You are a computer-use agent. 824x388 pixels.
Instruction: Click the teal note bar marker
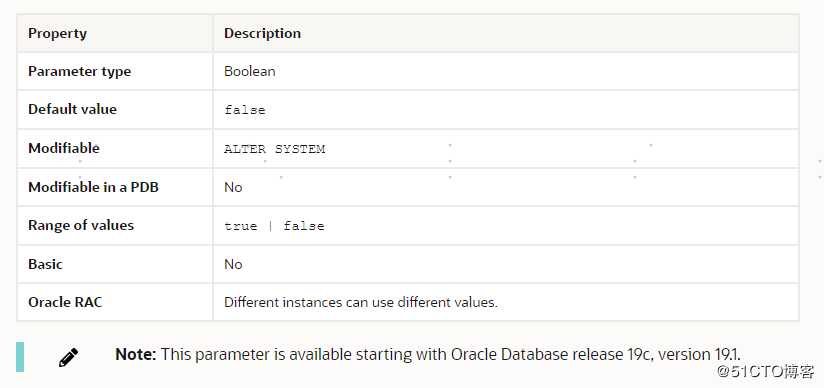[x=20, y=357]
